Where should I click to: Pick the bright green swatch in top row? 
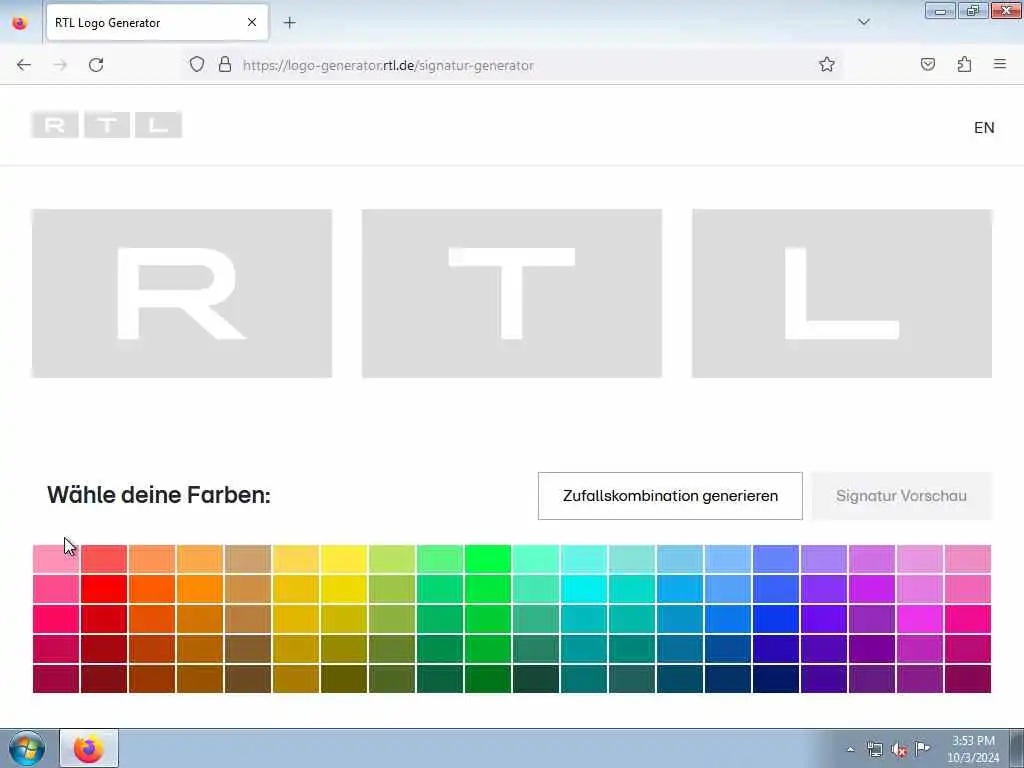pyautogui.click(x=488, y=559)
